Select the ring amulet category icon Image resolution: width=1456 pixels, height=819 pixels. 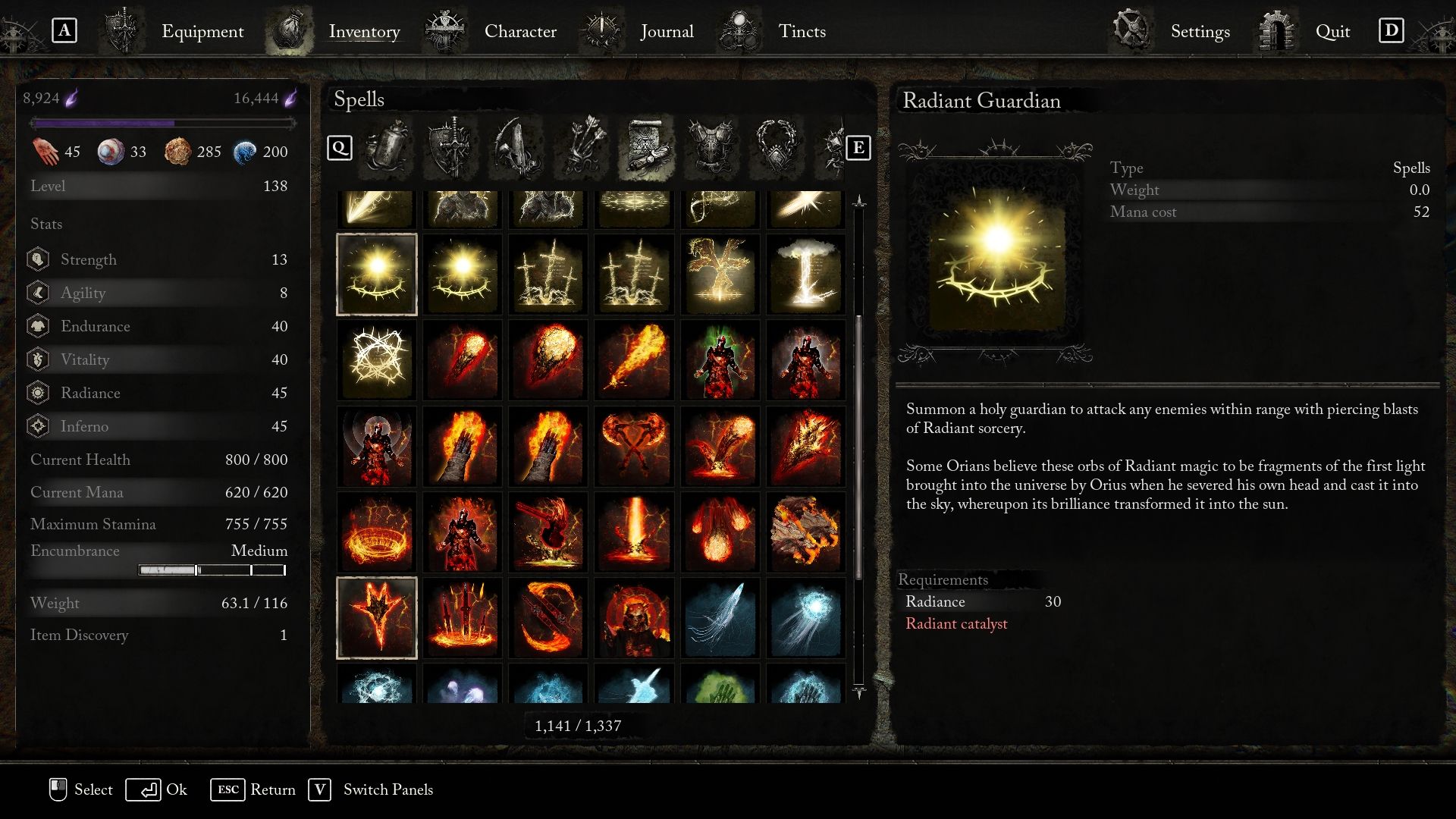777,147
